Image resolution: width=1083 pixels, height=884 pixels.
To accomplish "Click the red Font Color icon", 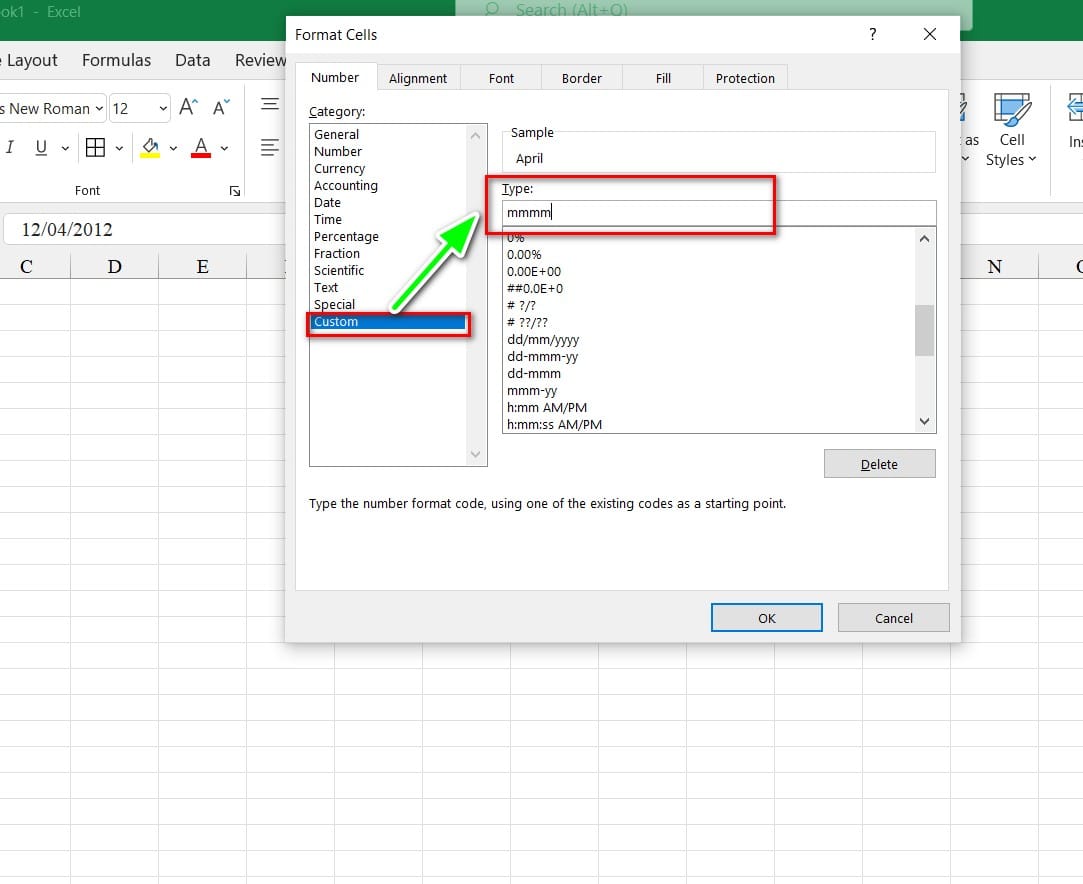I will pyautogui.click(x=201, y=148).
